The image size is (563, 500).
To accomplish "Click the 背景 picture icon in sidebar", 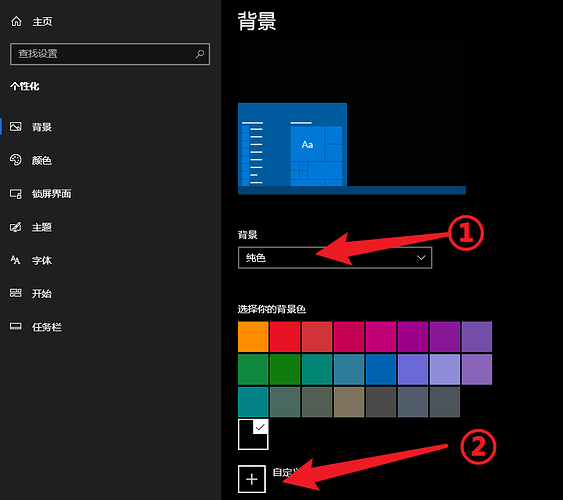I will point(15,127).
